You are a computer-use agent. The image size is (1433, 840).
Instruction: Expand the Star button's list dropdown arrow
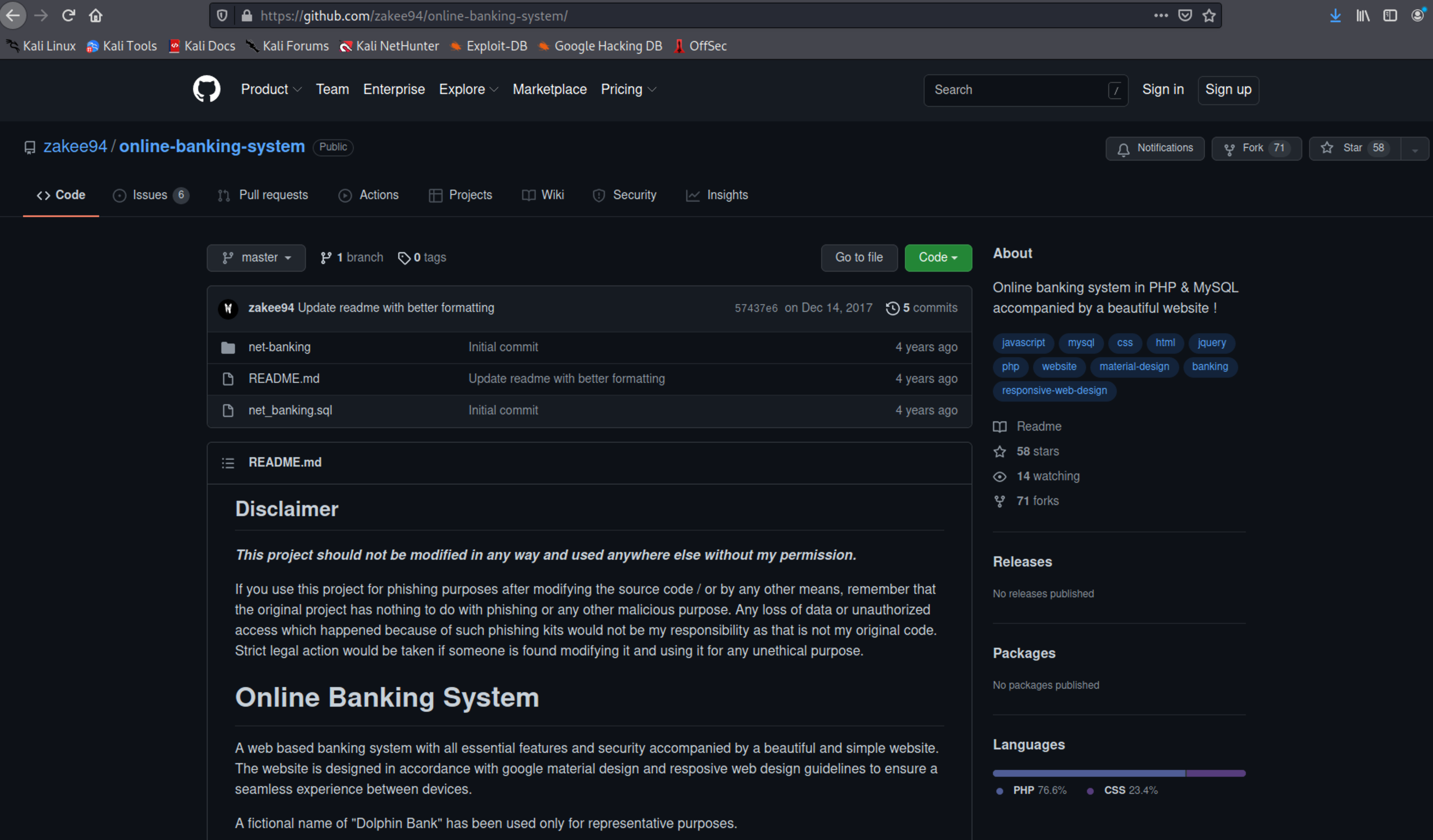click(x=1414, y=148)
